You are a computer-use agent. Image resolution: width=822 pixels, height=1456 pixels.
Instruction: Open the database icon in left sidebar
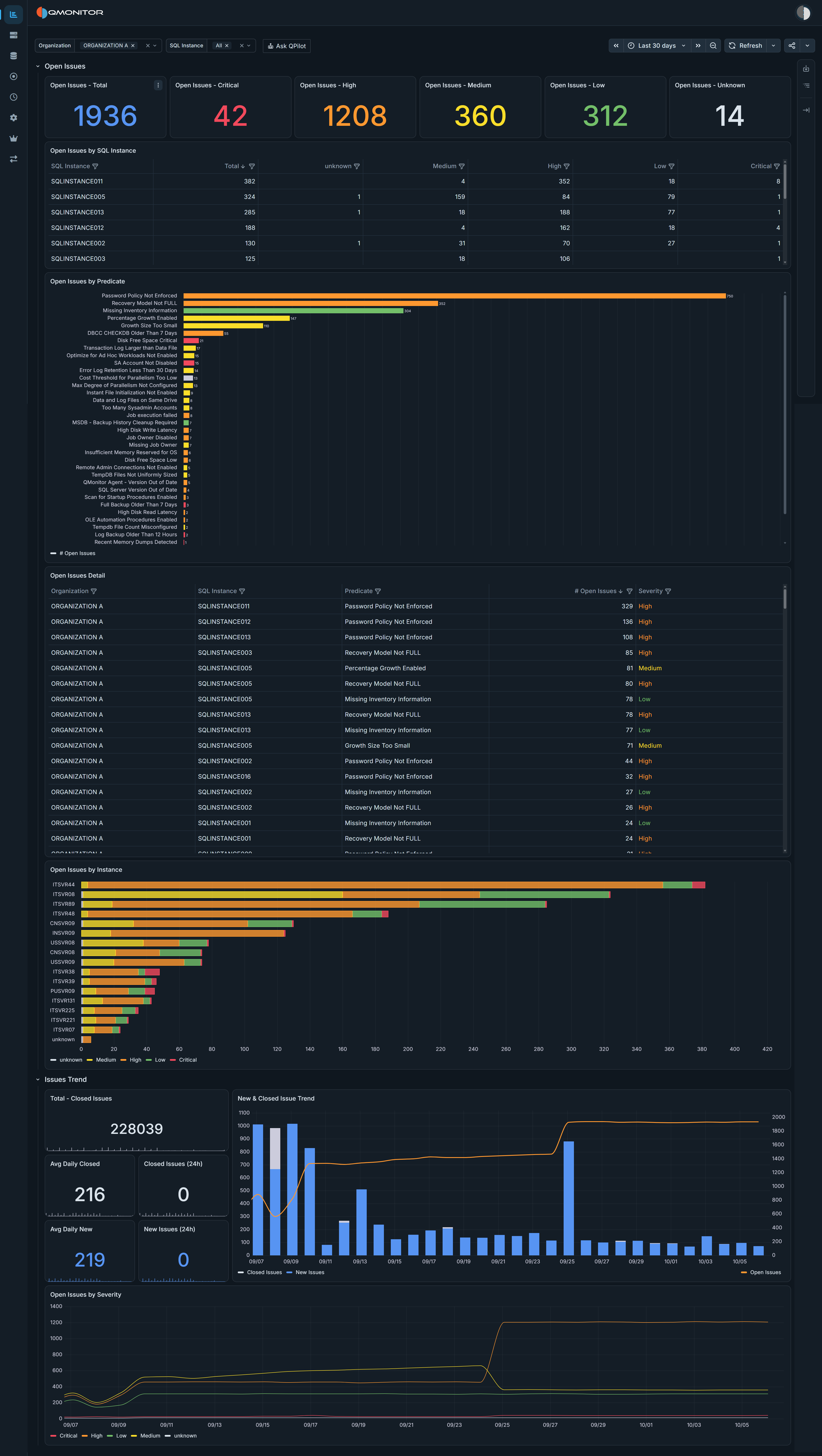click(14, 56)
